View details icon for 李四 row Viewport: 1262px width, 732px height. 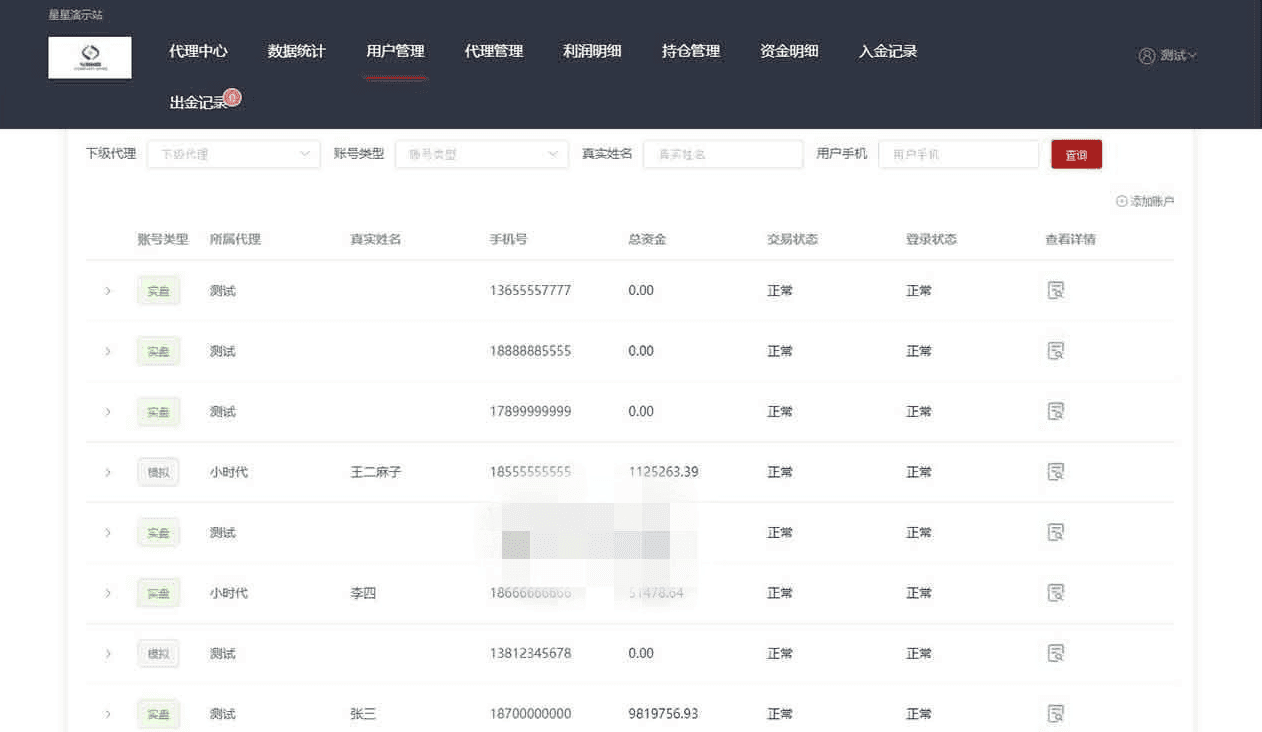1055,593
